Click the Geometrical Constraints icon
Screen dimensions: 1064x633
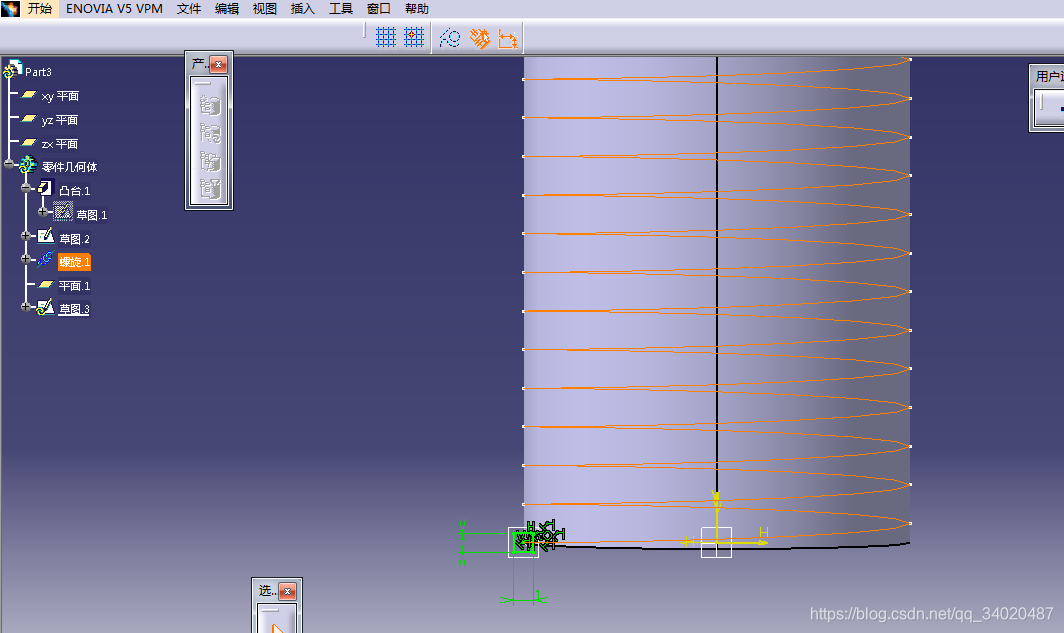tap(480, 38)
